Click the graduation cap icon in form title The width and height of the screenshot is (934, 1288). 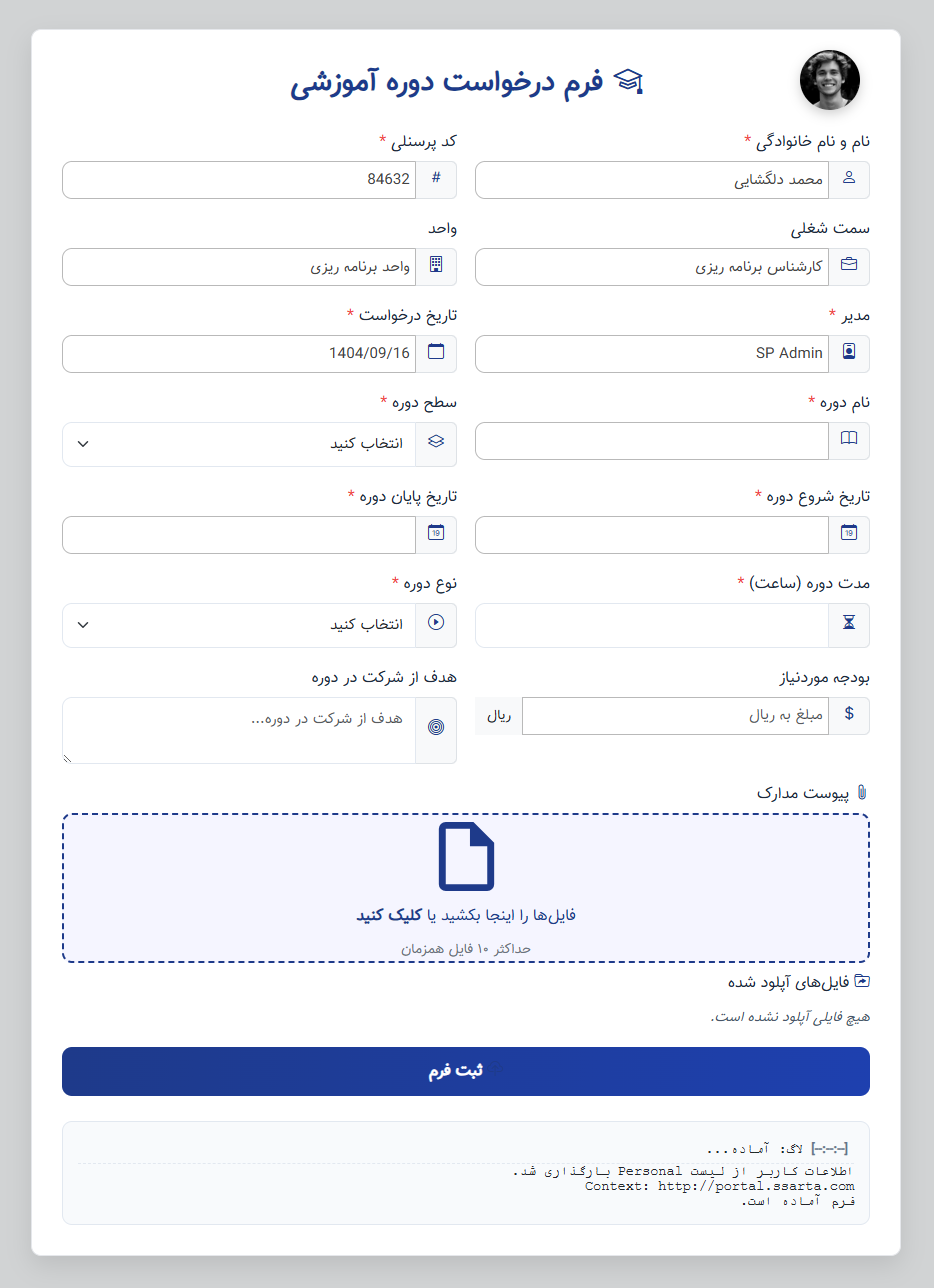[630, 81]
